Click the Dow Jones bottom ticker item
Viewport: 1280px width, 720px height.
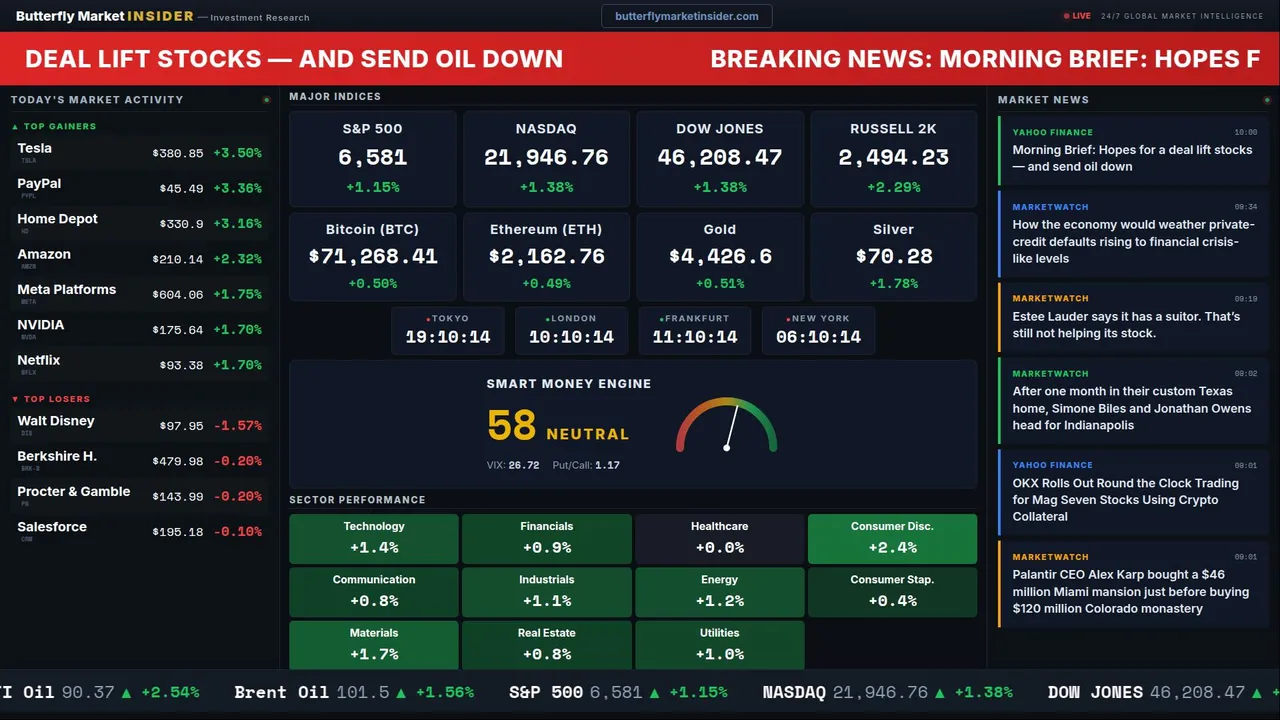coord(1163,692)
